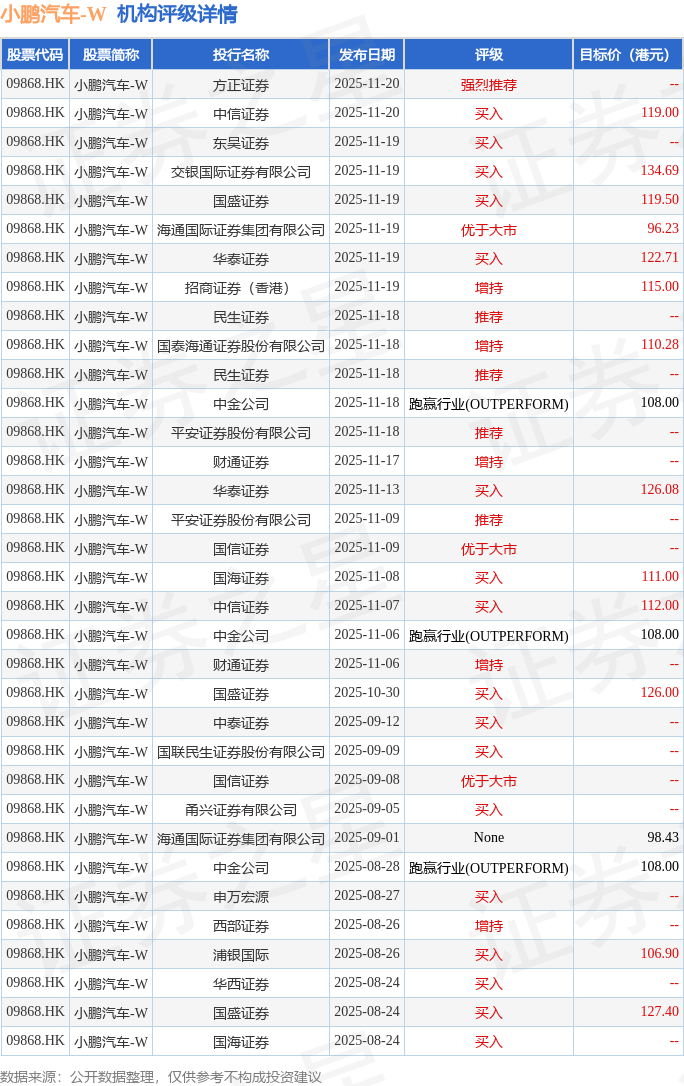Click the 股票代码 column header

[x=35, y=55]
